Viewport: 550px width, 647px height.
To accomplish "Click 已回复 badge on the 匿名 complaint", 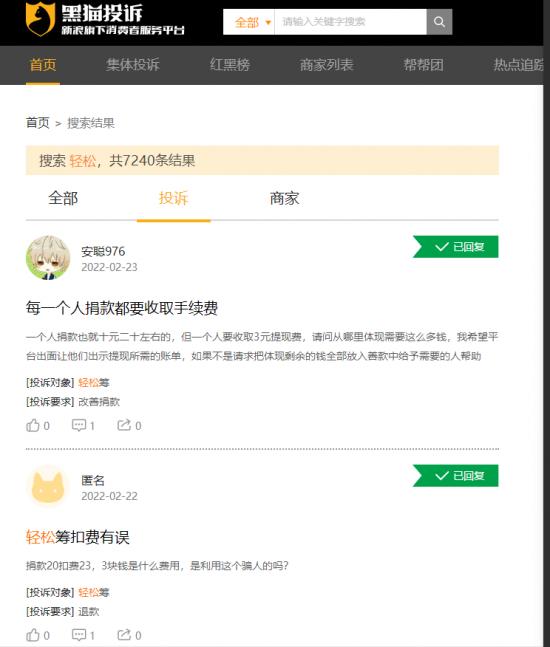I will (x=456, y=476).
